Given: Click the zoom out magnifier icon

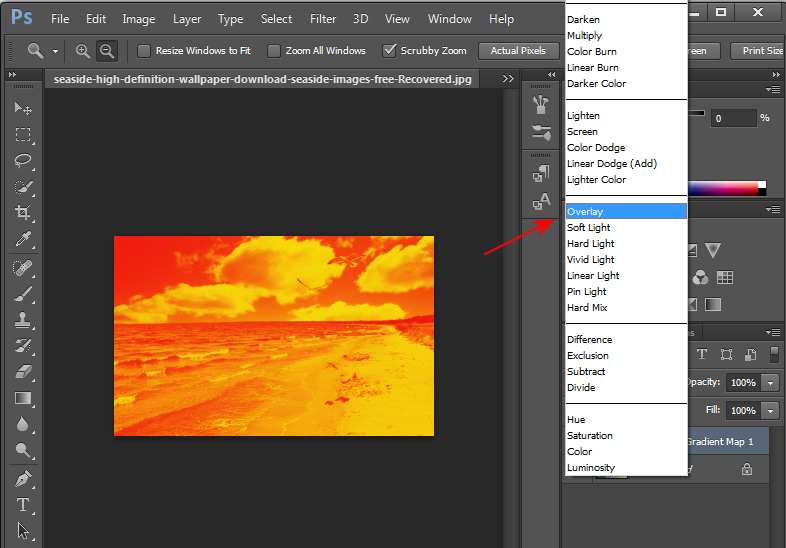Looking at the screenshot, I should [108, 50].
